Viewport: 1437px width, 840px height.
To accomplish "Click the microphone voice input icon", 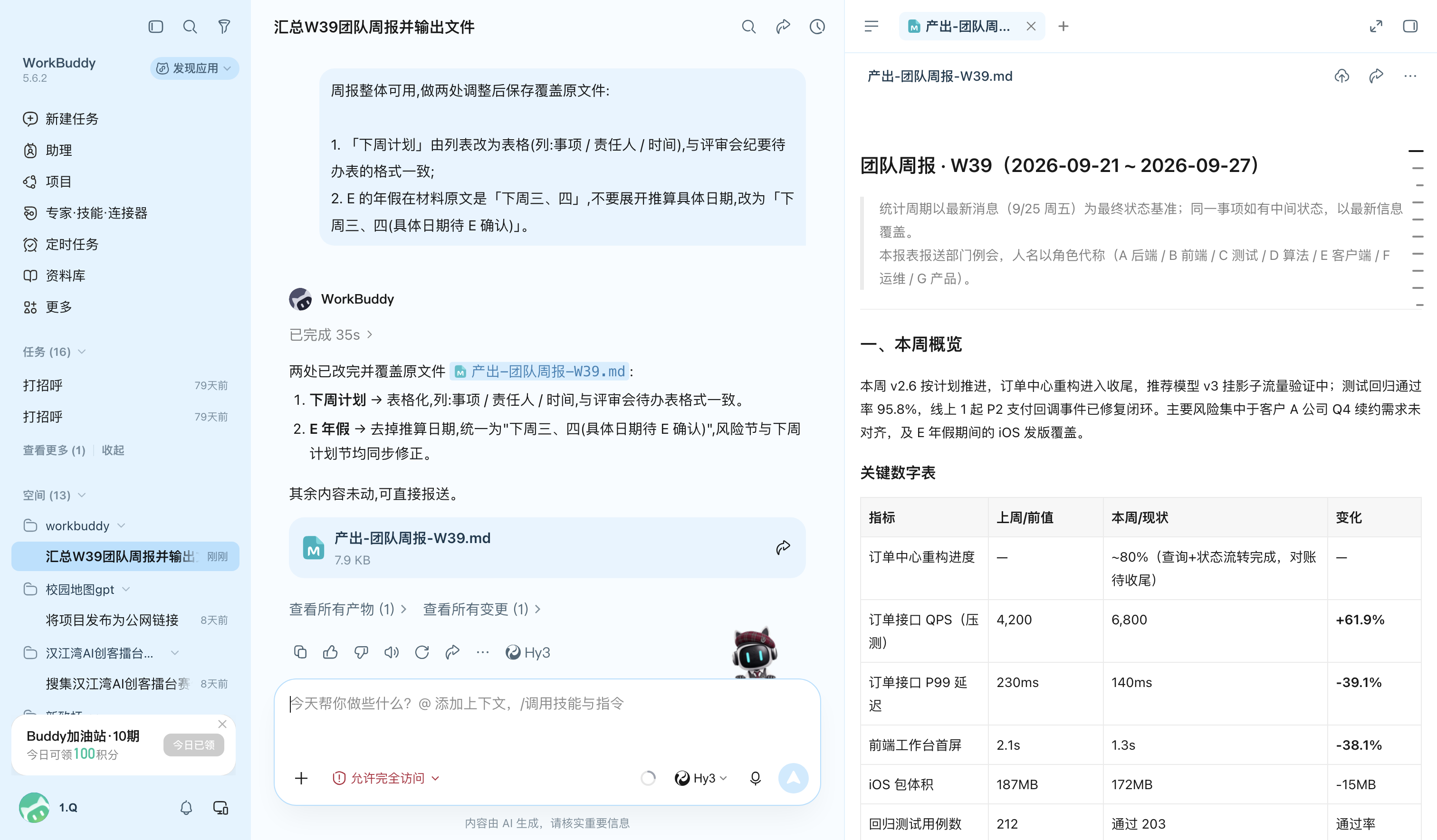I will [x=755, y=778].
